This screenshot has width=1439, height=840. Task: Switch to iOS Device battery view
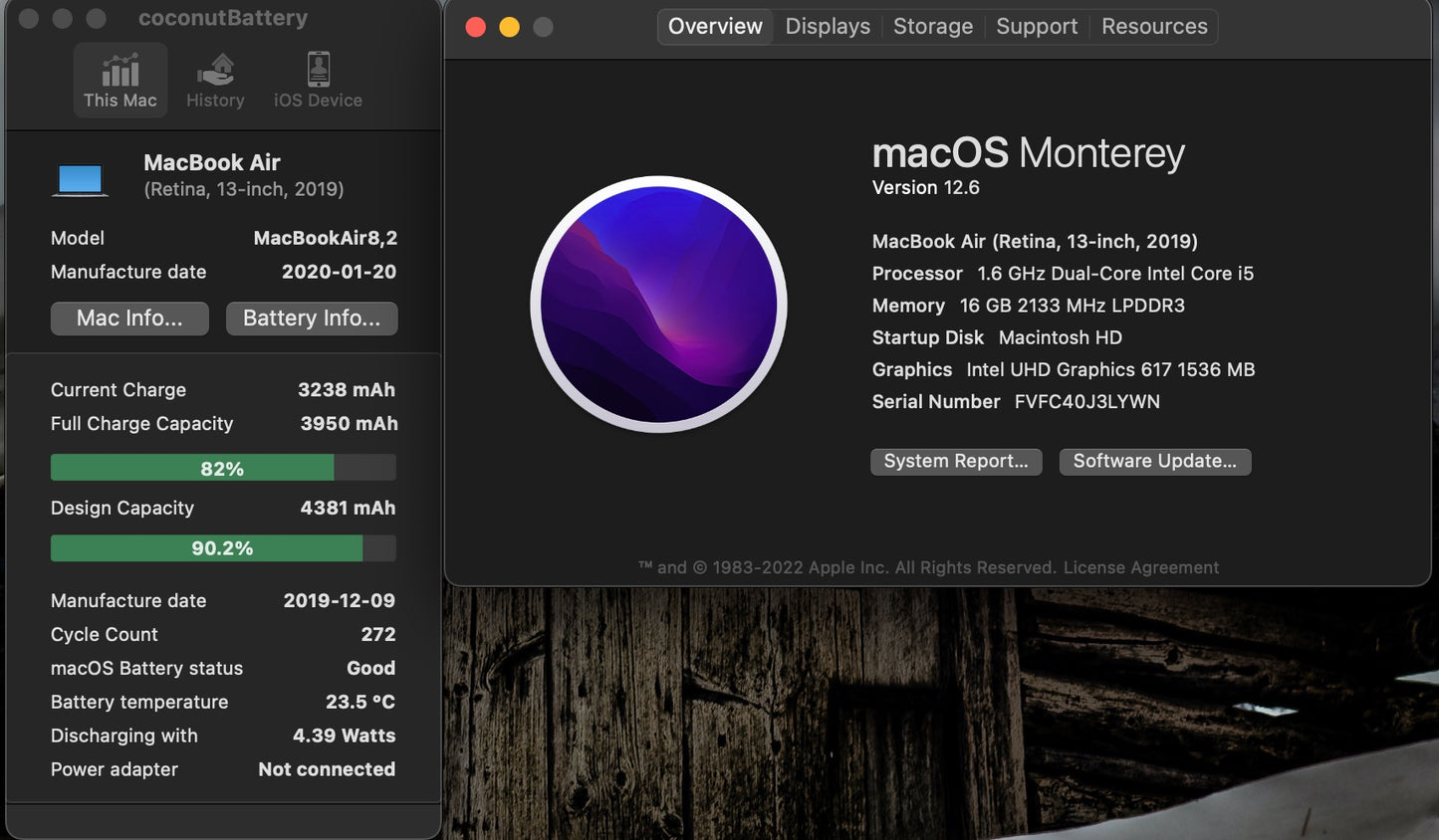[317, 80]
